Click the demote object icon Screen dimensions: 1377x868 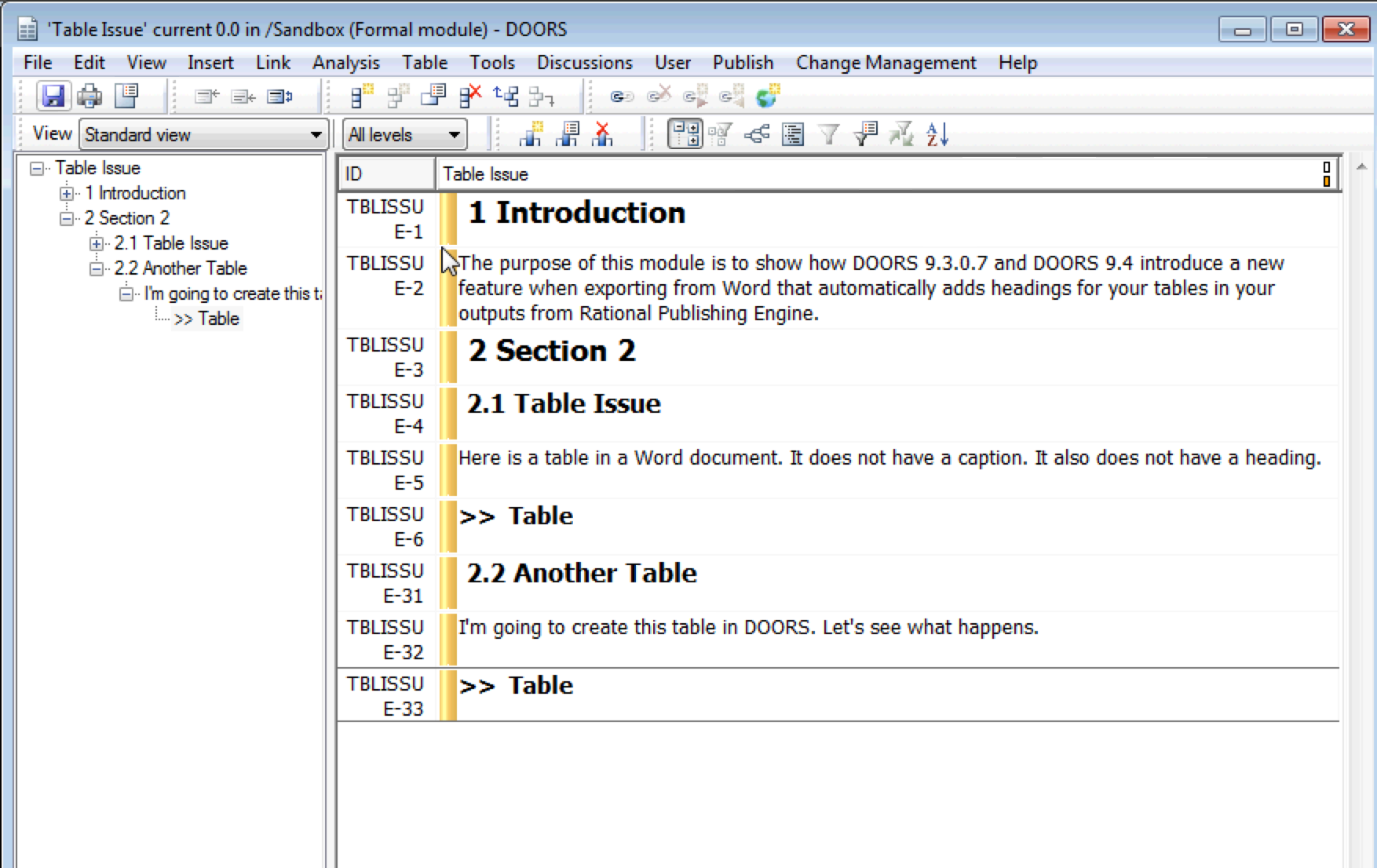tap(541, 97)
